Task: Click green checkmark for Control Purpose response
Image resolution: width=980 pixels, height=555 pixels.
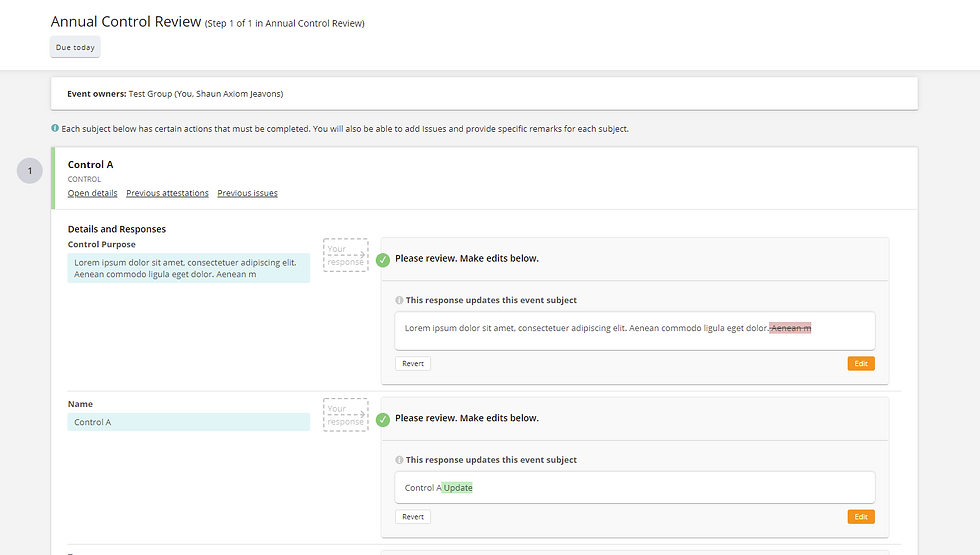Action: tap(383, 260)
